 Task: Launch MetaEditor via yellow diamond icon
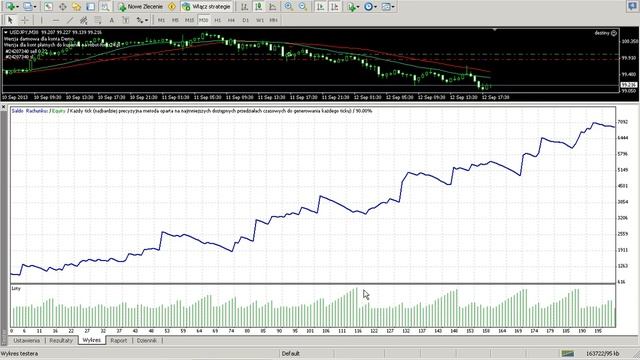172,7
